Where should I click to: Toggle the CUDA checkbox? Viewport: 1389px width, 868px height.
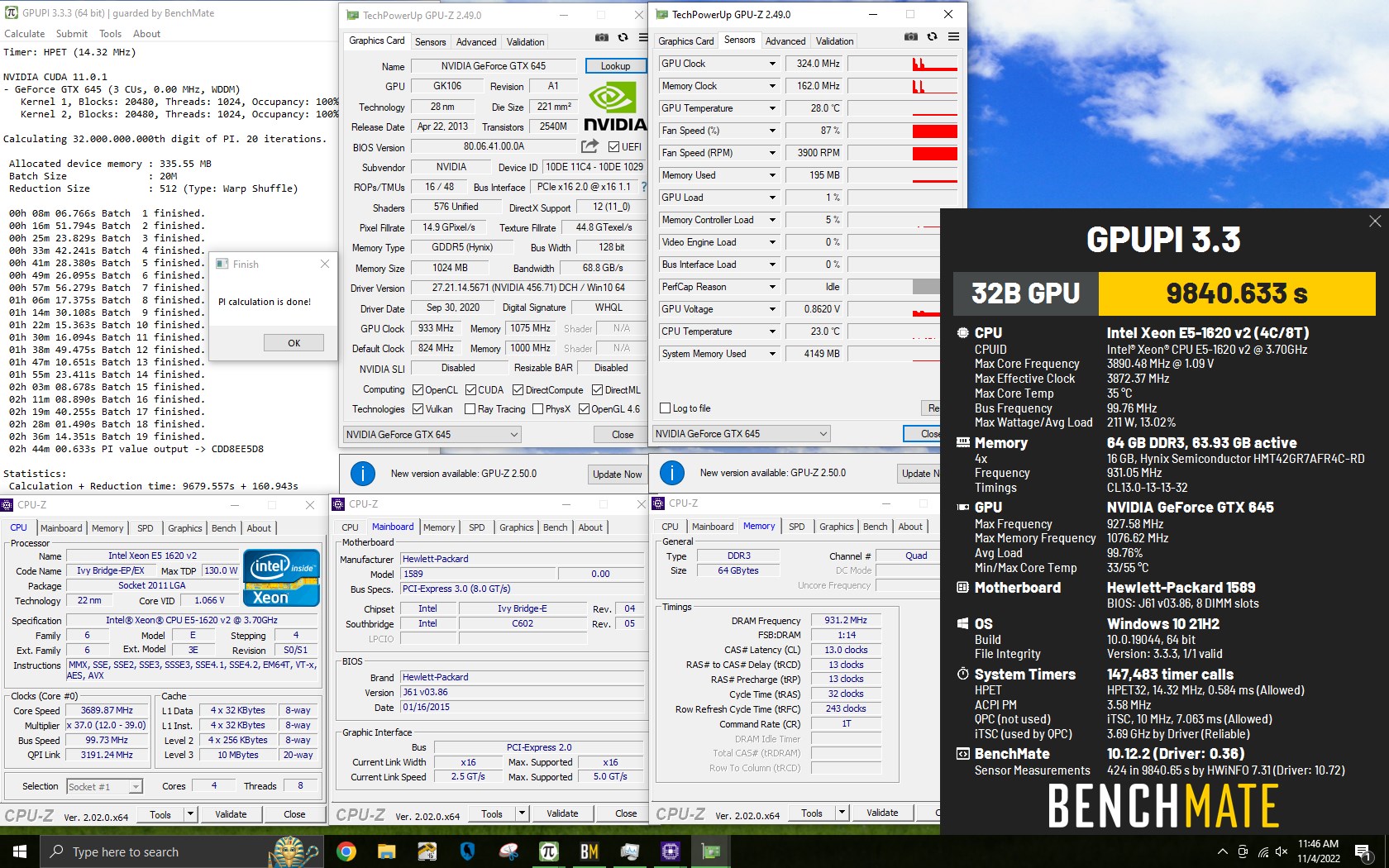coord(470,390)
